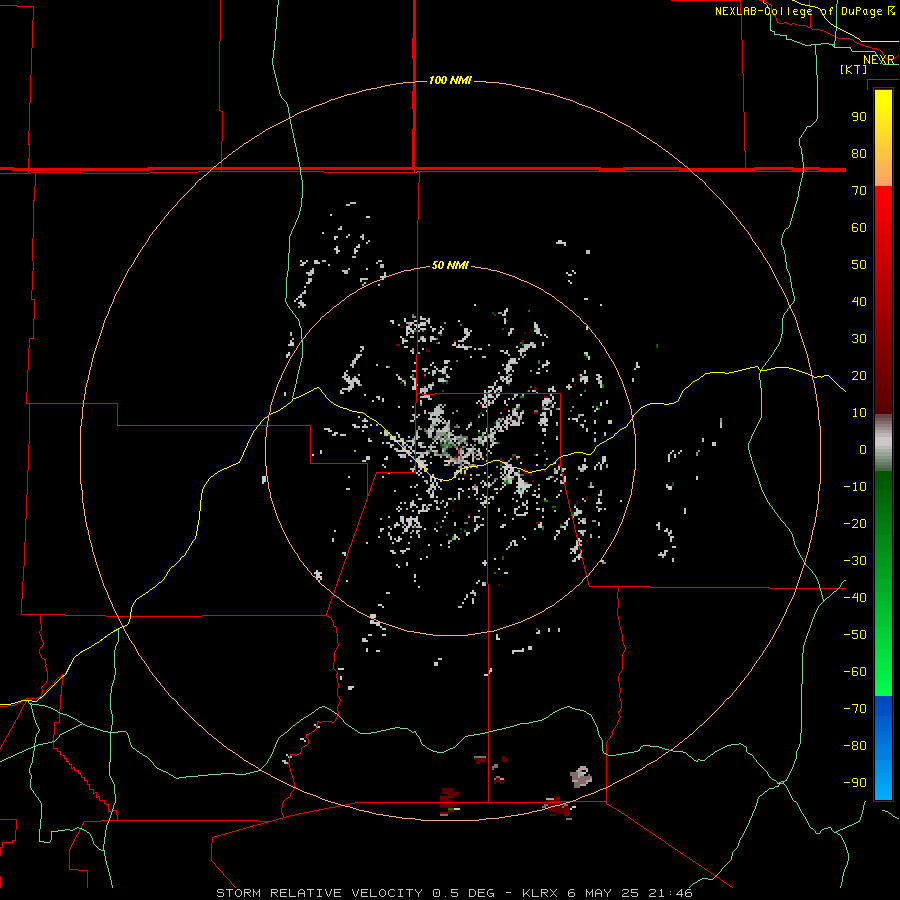This screenshot has width=900, height=900.
Task: Click the 30 value on velocity scale
Action: click(x=859, y=339)
